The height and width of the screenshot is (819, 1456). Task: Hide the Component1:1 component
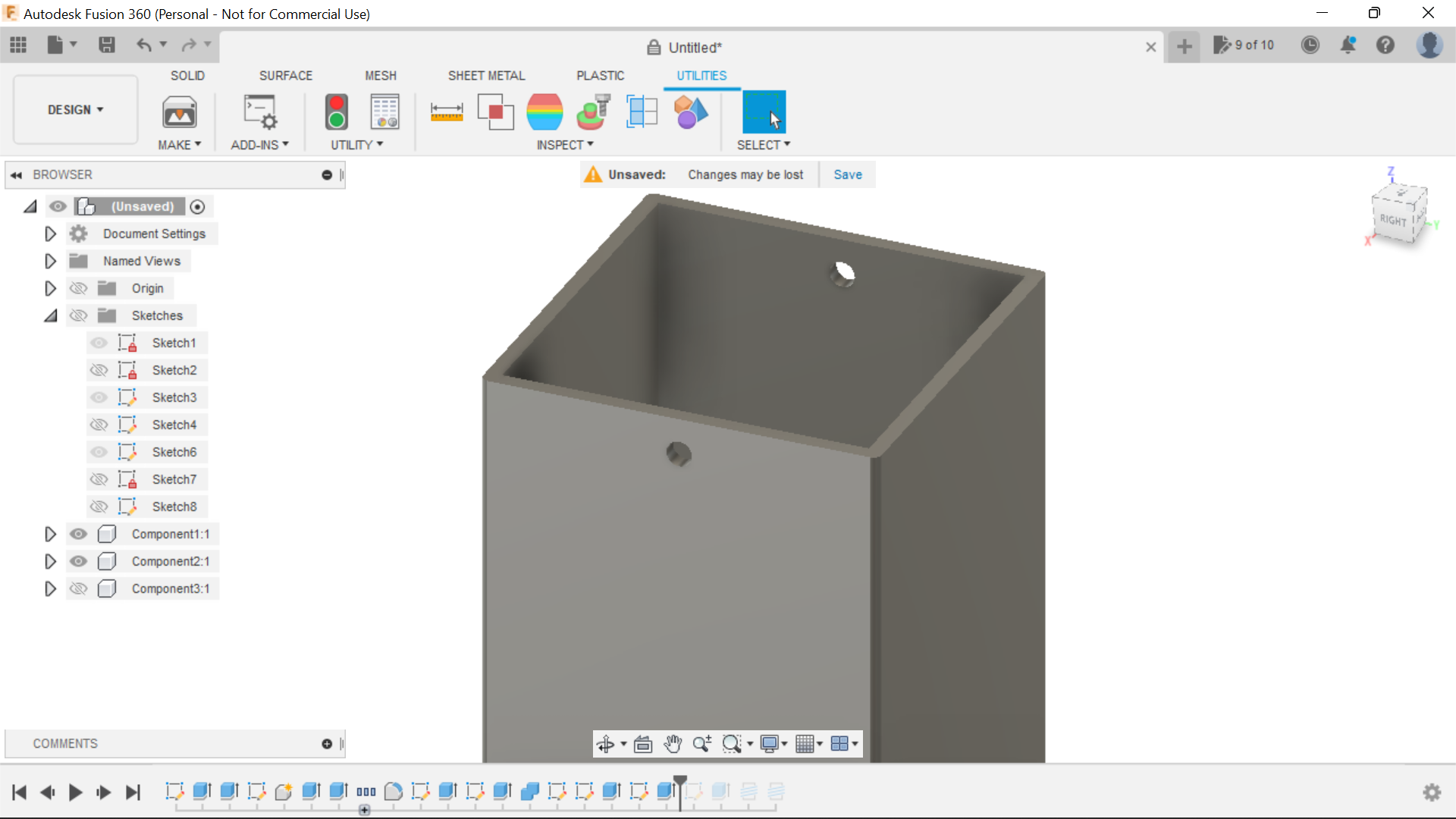click(78, 534)
